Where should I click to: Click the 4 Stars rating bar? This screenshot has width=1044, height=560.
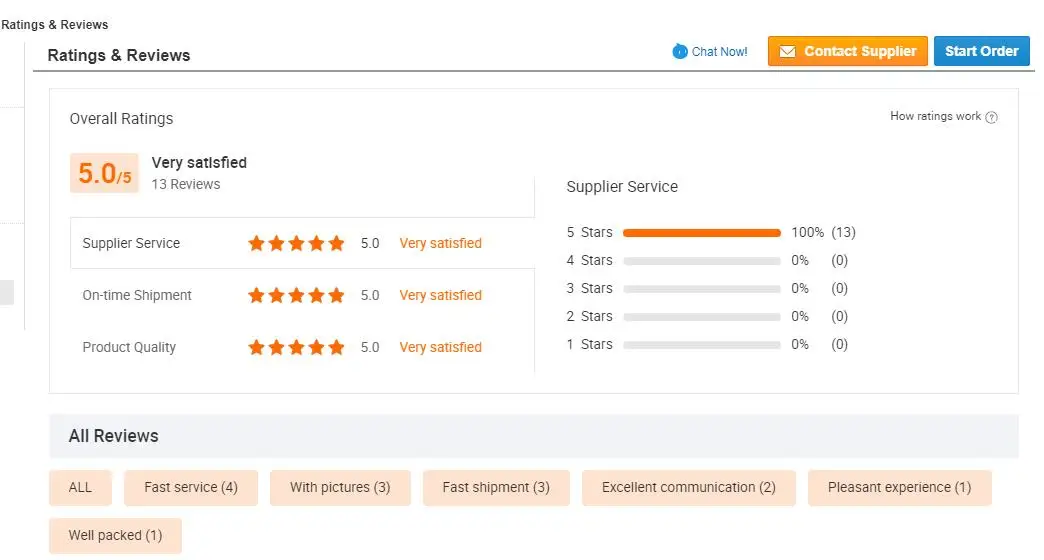coord(702,260)
